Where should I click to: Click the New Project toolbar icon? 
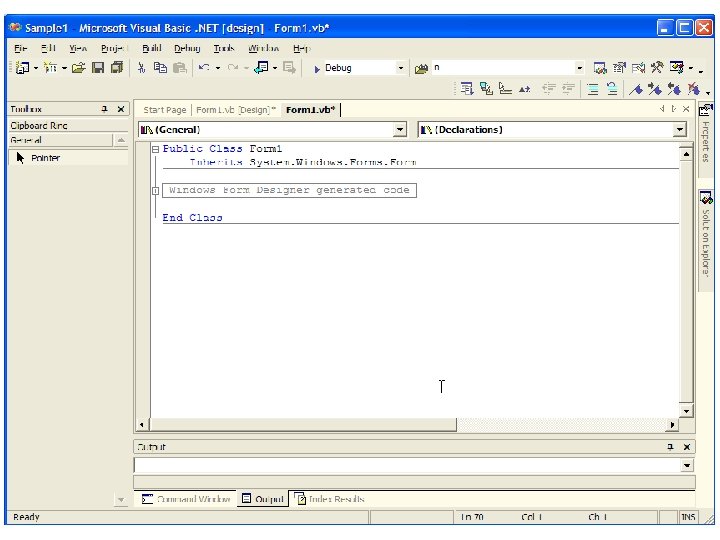coord(22,68)
